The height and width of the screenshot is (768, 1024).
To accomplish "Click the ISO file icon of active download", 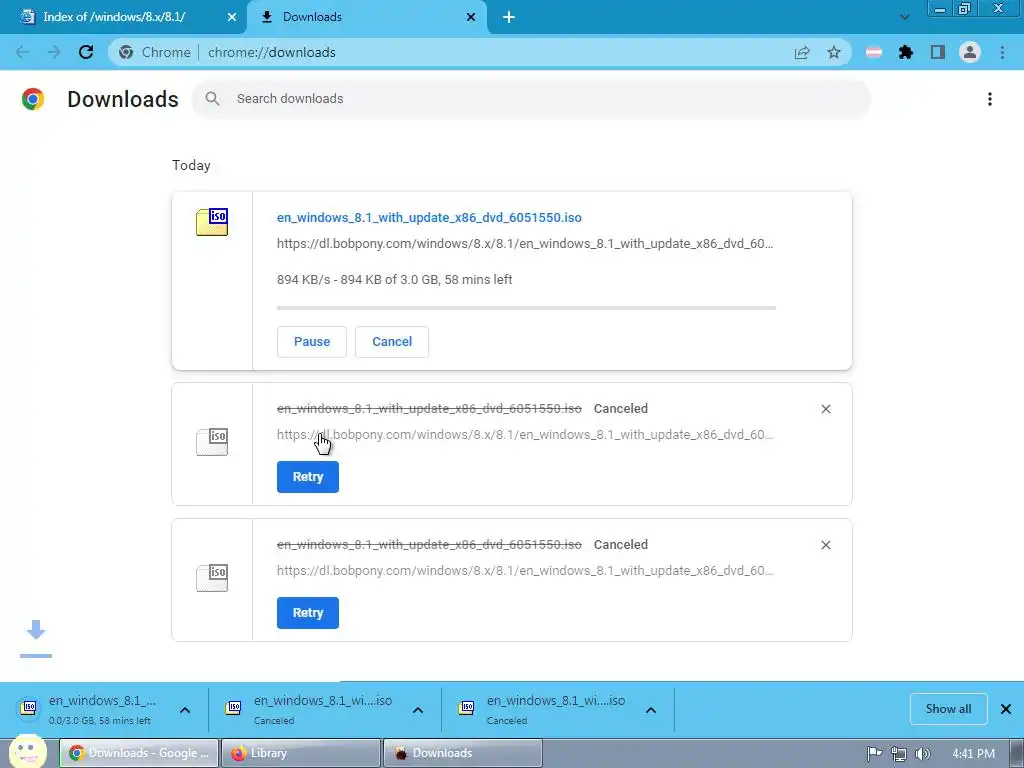I will (212, 222).
